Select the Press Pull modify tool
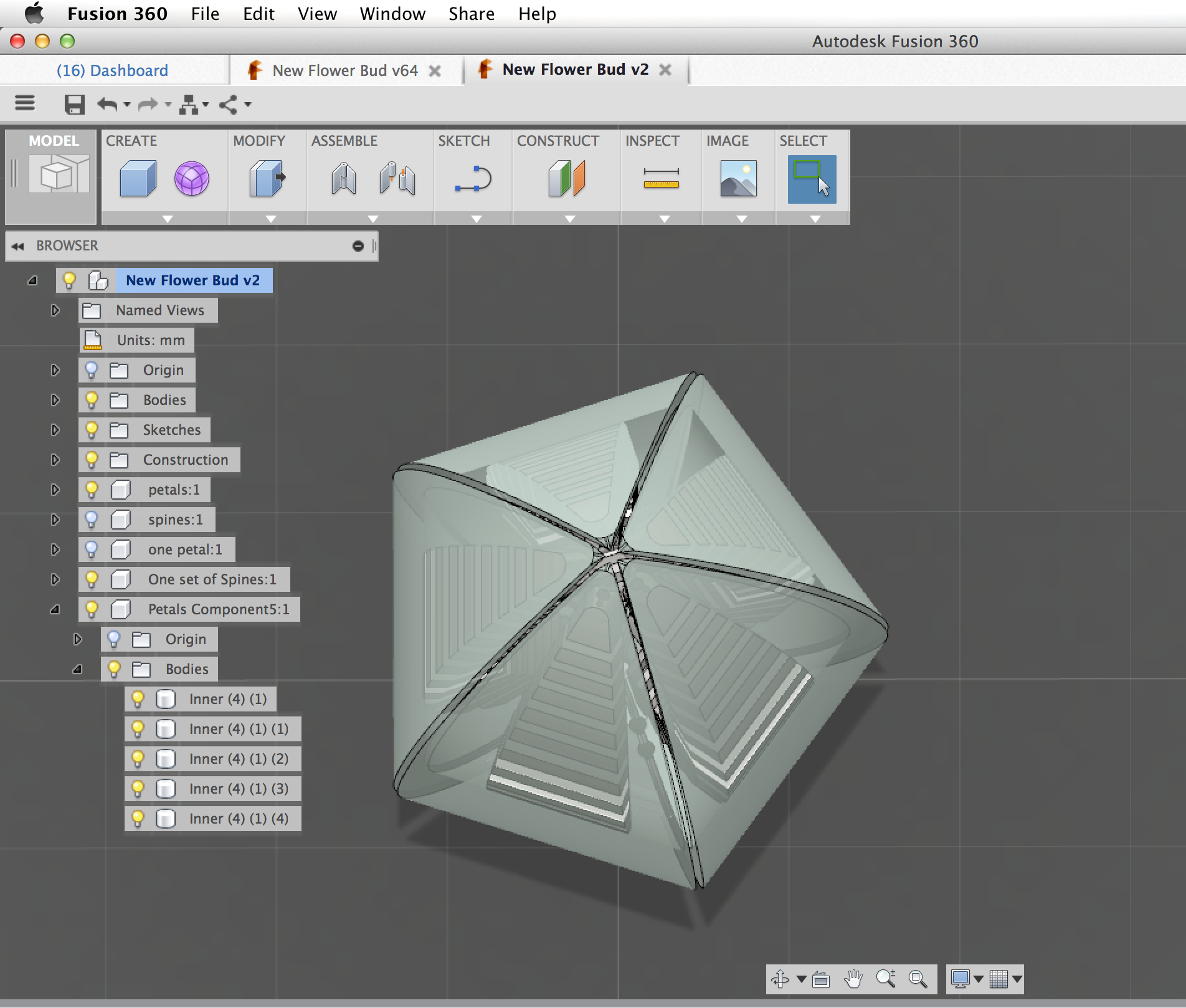1186x1008 pixels. pos(267,179)
